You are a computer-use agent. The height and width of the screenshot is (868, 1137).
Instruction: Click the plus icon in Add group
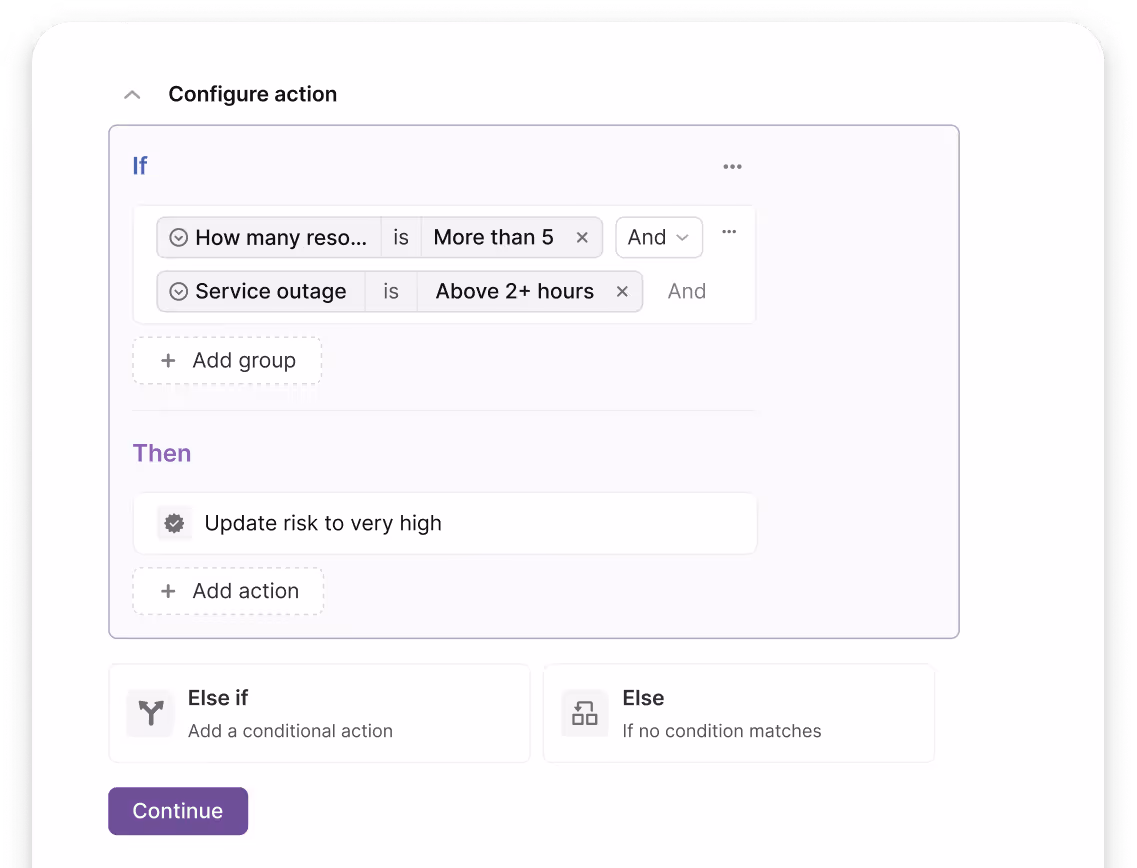click(168, 360)
